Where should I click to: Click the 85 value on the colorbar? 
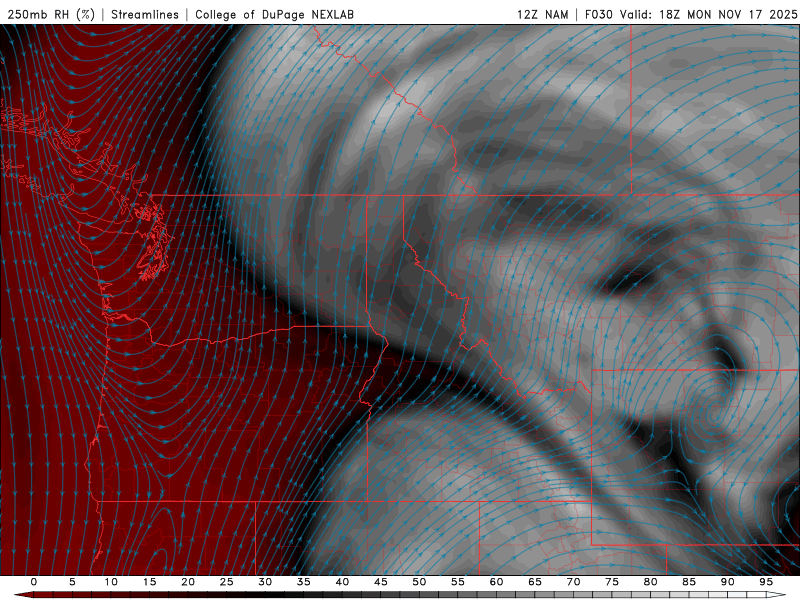(689, 582)
